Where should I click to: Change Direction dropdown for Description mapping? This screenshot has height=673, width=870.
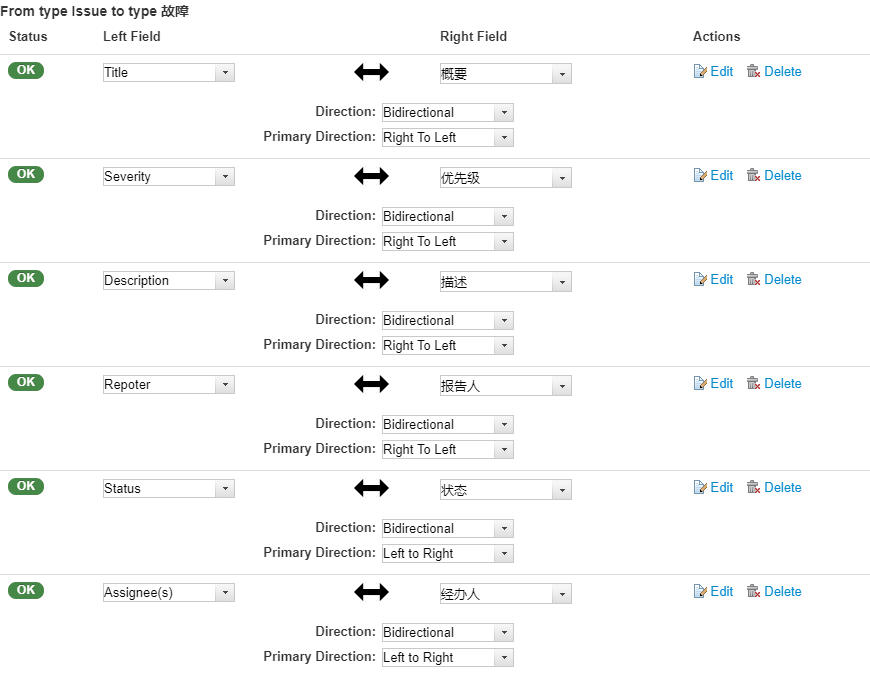[447, 321]
